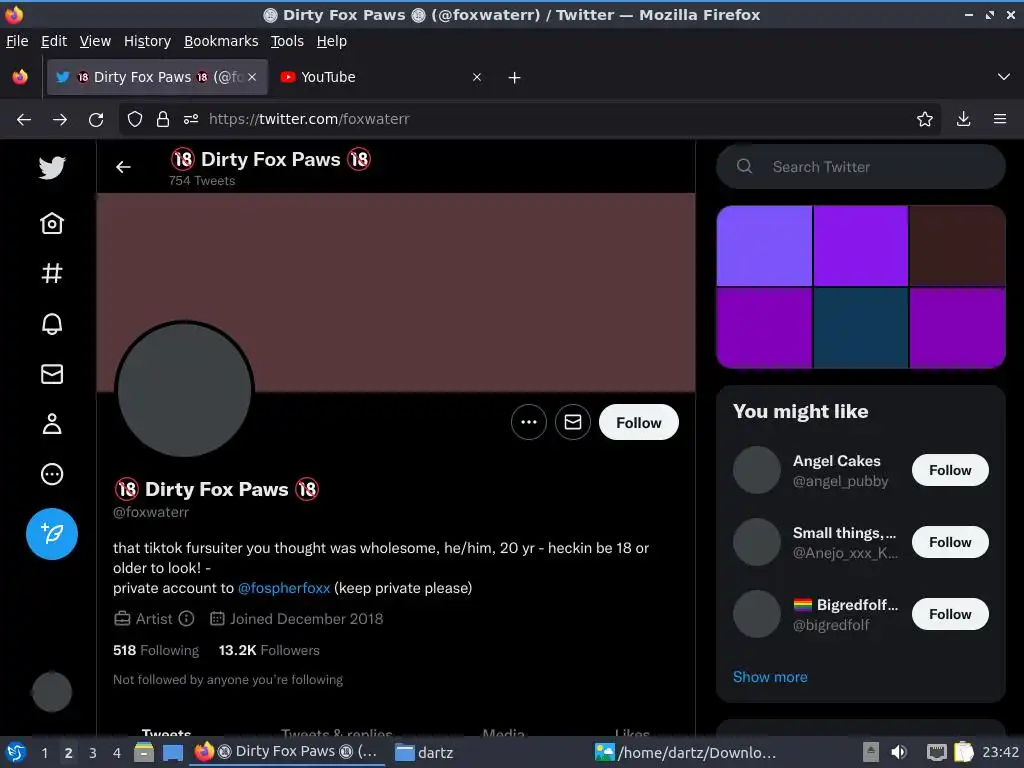
Task: Click the search magnifier icon
Action: [744, 167]
